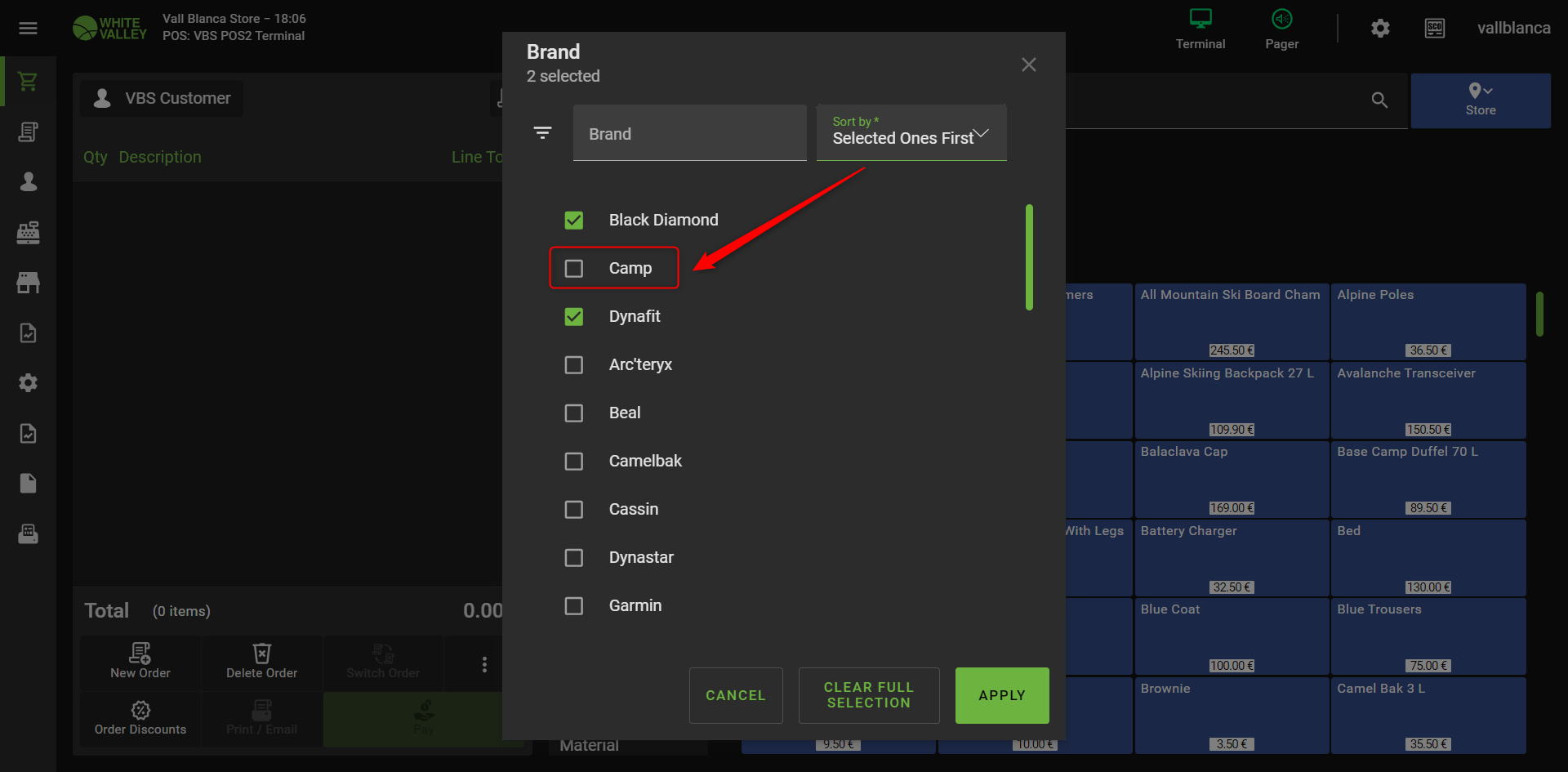Viewport: 1568px width, 772px height.
Task: Open the hamburger main menu
Action: (x=29, y=29)
